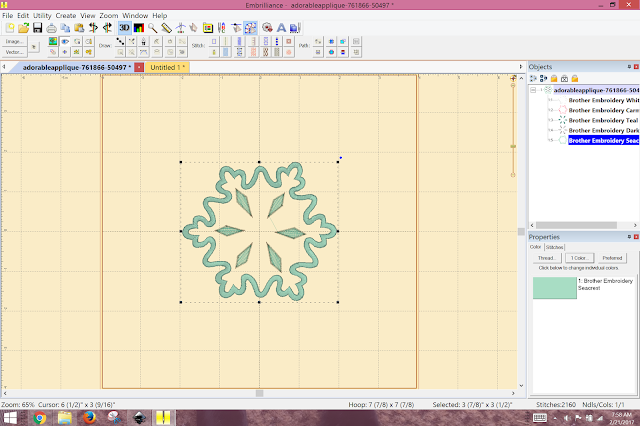Click the hand pan tool icon

tap(193, 28)
